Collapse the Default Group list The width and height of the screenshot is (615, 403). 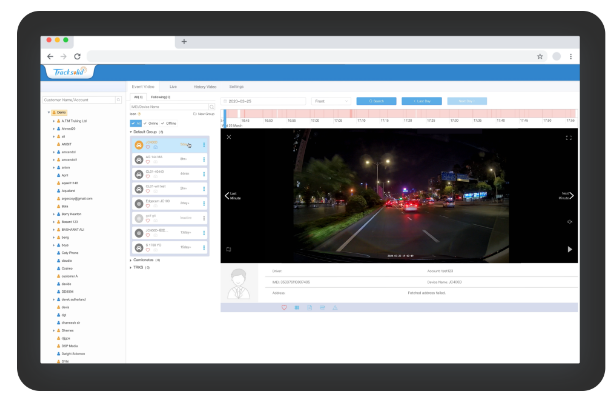[131, 132]
